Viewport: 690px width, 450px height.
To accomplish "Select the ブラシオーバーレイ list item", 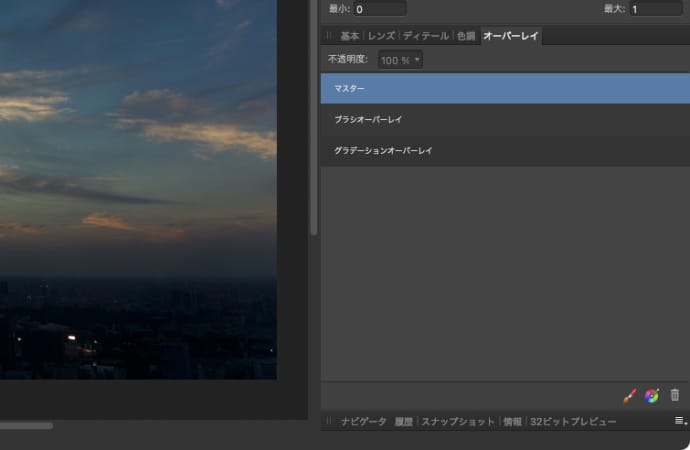I will [x=505, y=119].
